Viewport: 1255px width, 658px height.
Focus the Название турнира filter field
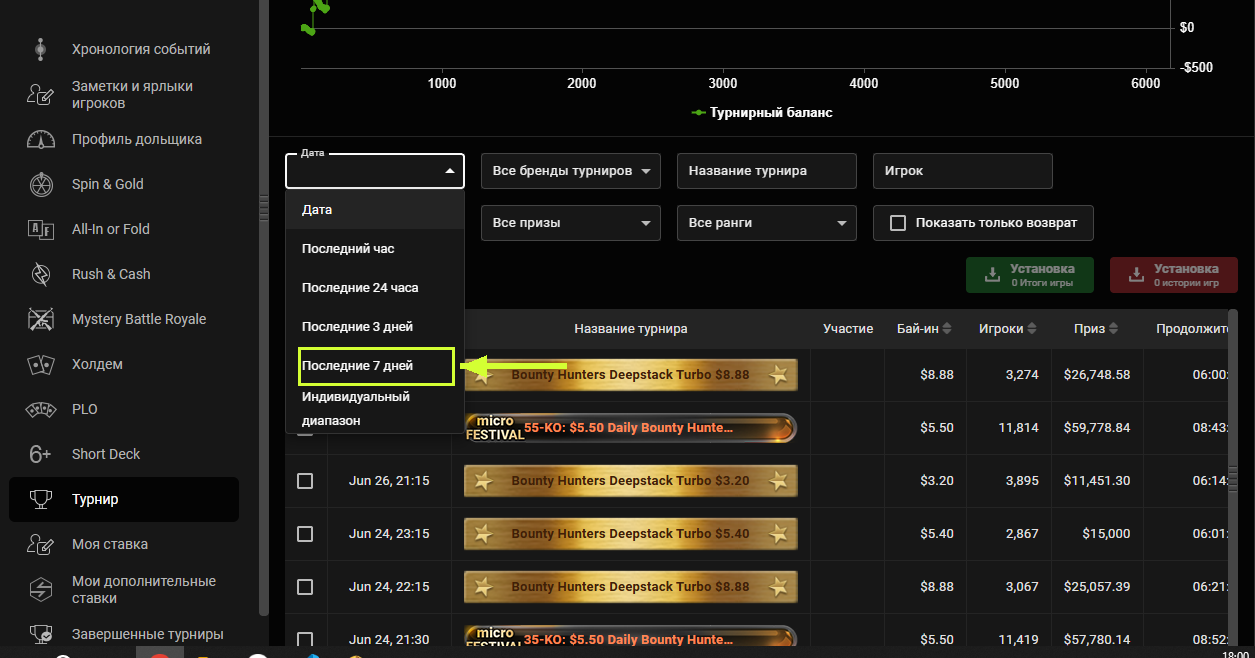(x=767, y=171)
